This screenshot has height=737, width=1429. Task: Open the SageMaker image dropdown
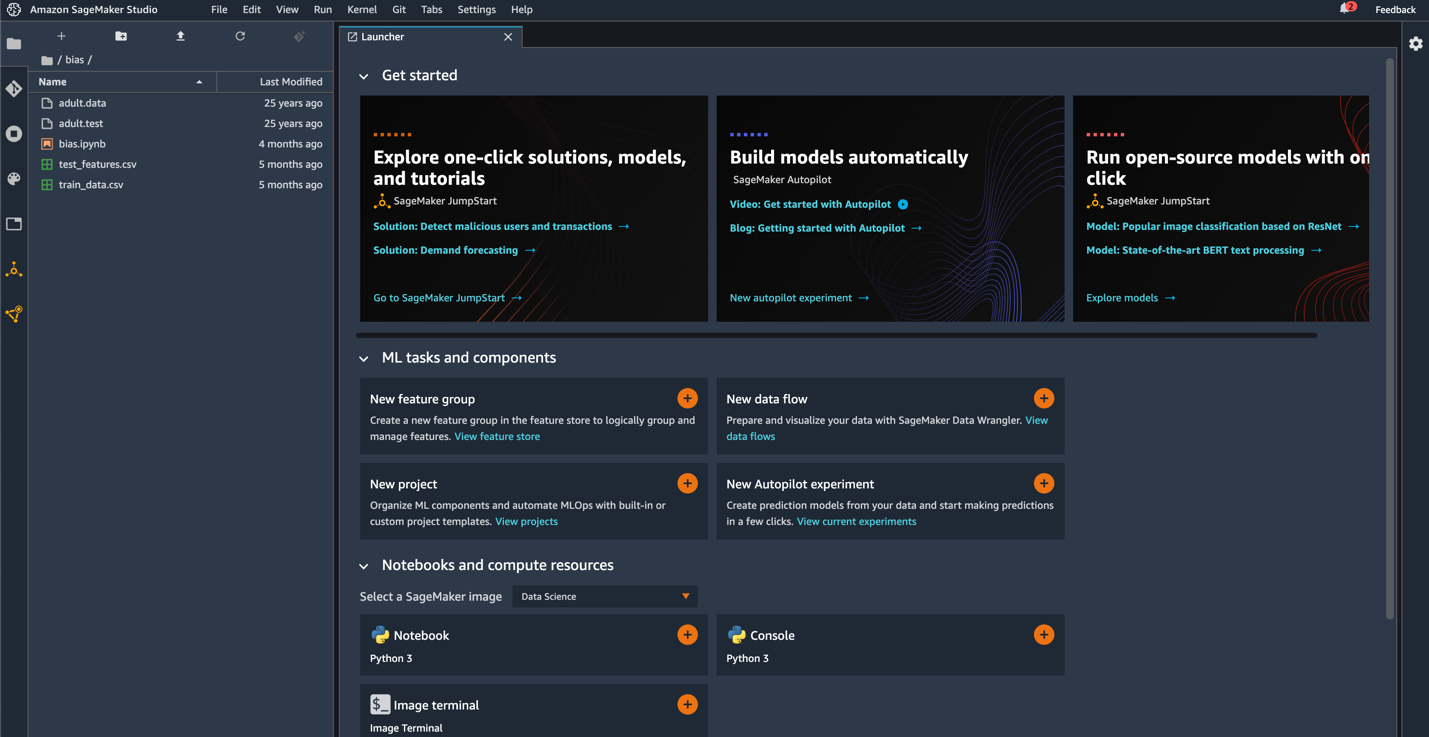(x=605, y=597)
